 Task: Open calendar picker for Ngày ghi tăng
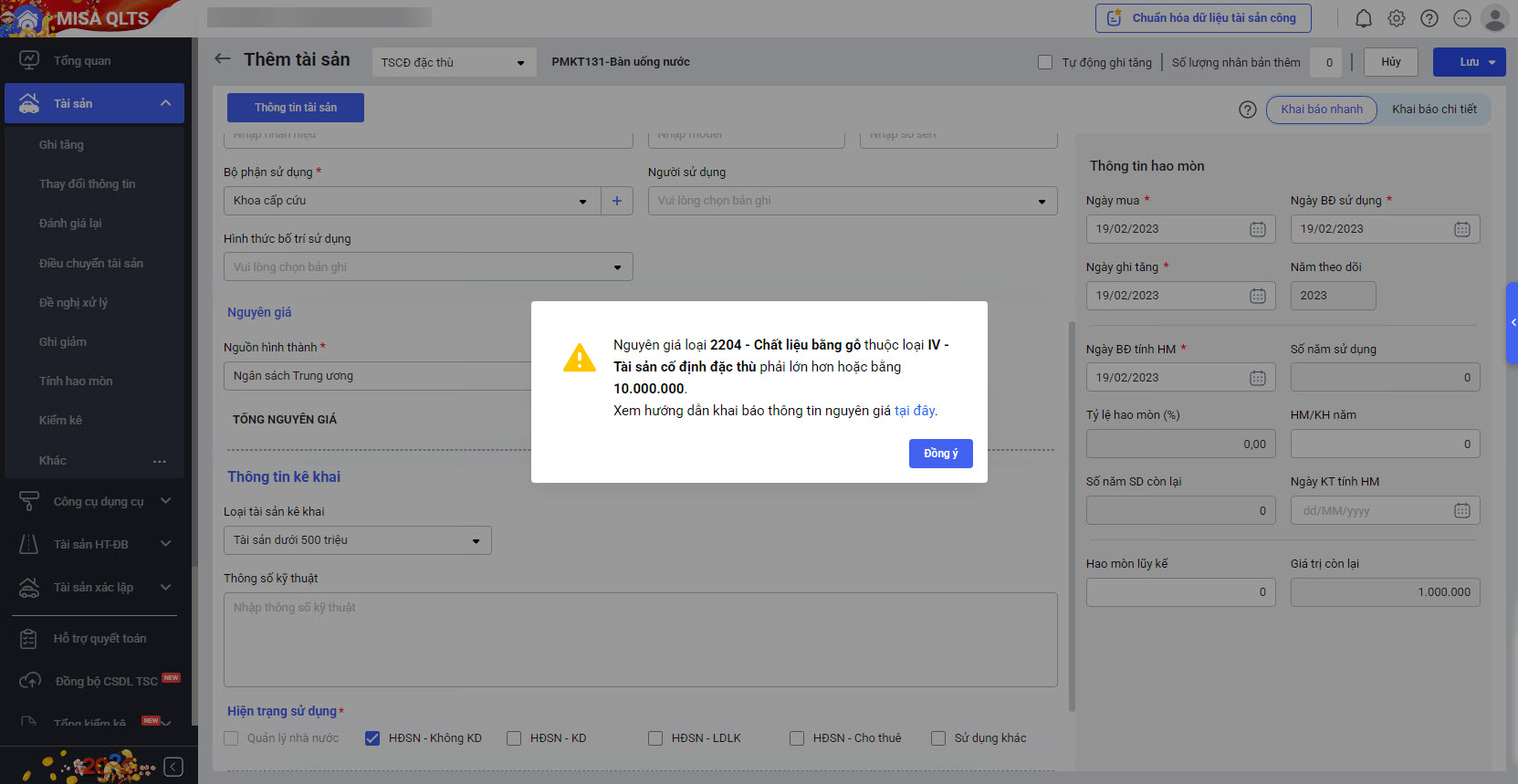[x=1257, y=296]
